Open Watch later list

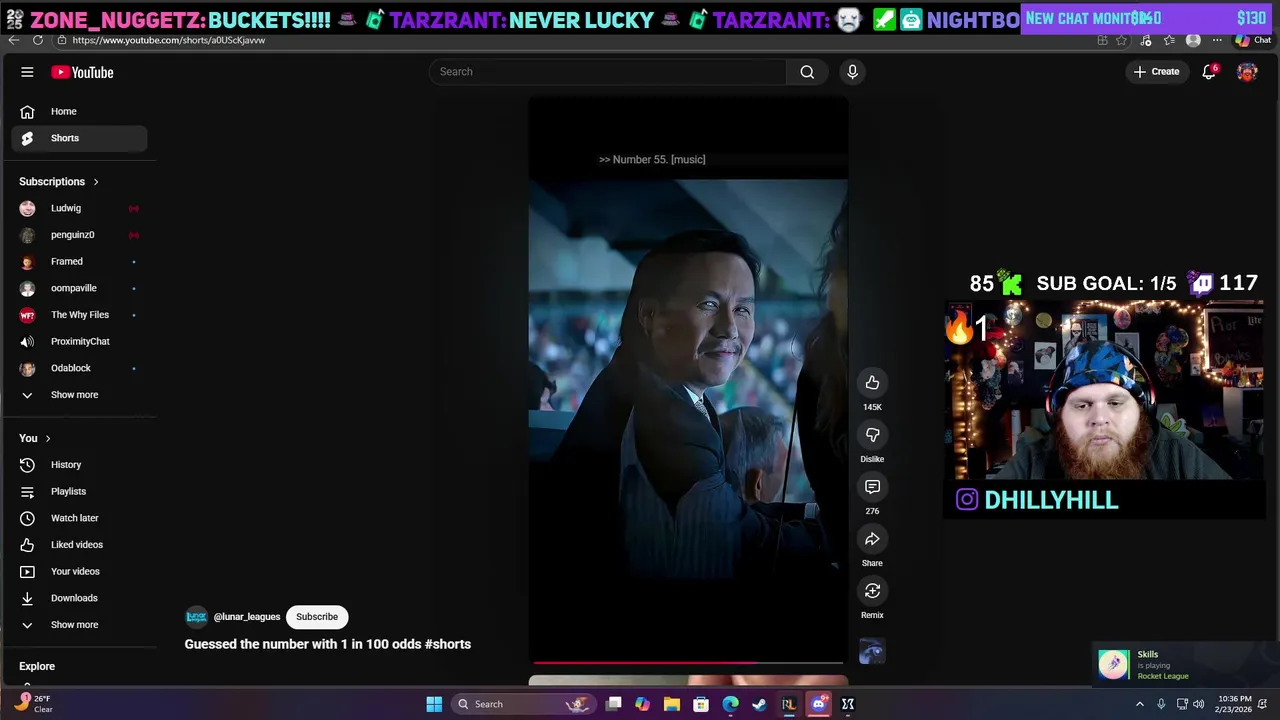pyautogui.click(x=80, y=518)
